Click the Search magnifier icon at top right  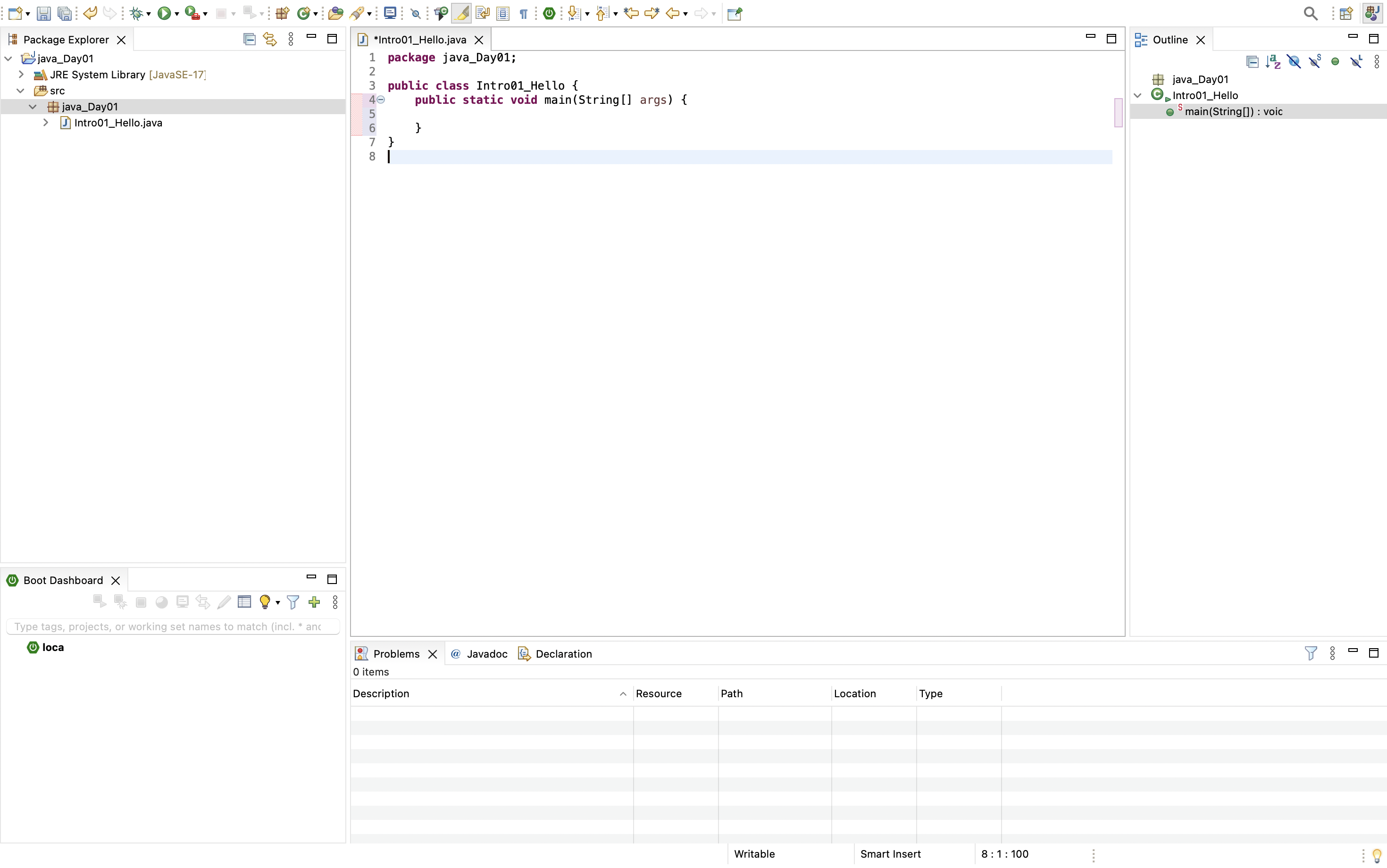coord(1310,13)
